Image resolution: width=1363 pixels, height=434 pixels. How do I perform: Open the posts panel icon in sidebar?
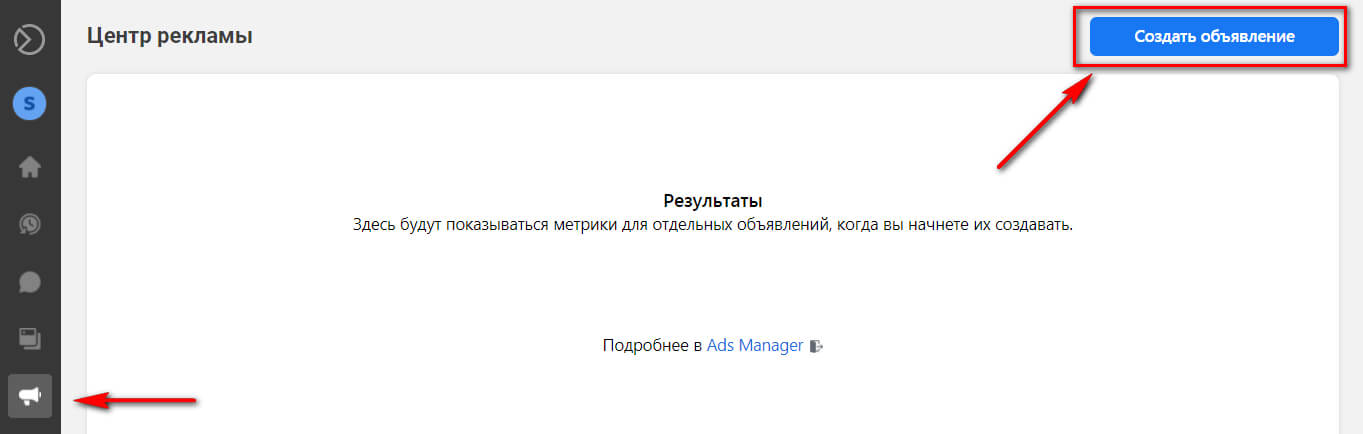click(x=30, y=339)
